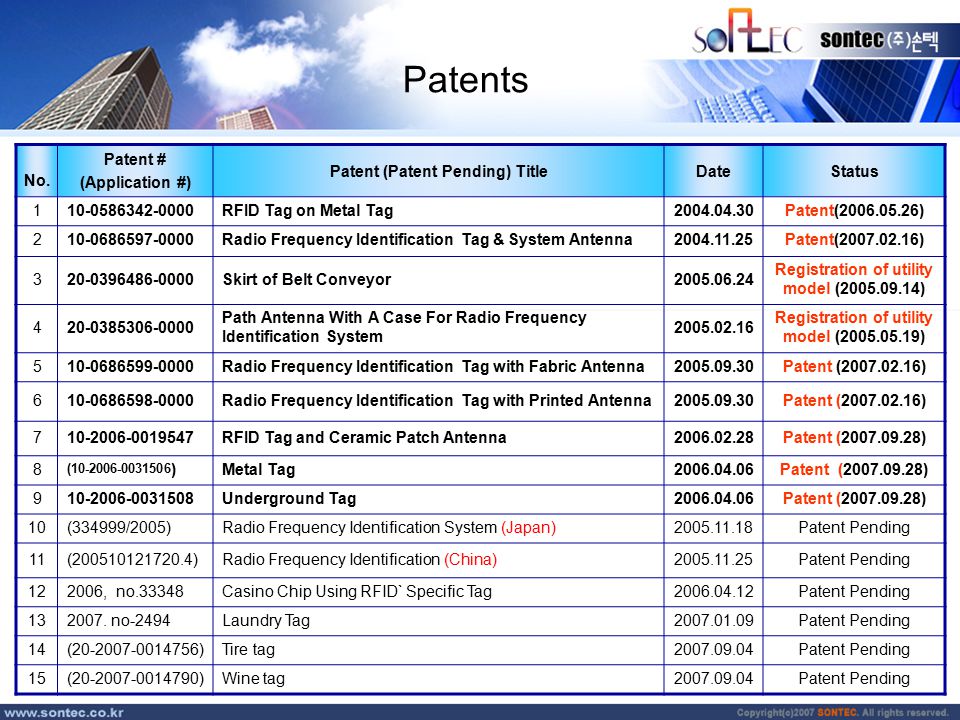The width and height of the screenshot is (960, 720).
Task: Click the status 'Patent(2006.05.26)'
Action: pos(854,211)
